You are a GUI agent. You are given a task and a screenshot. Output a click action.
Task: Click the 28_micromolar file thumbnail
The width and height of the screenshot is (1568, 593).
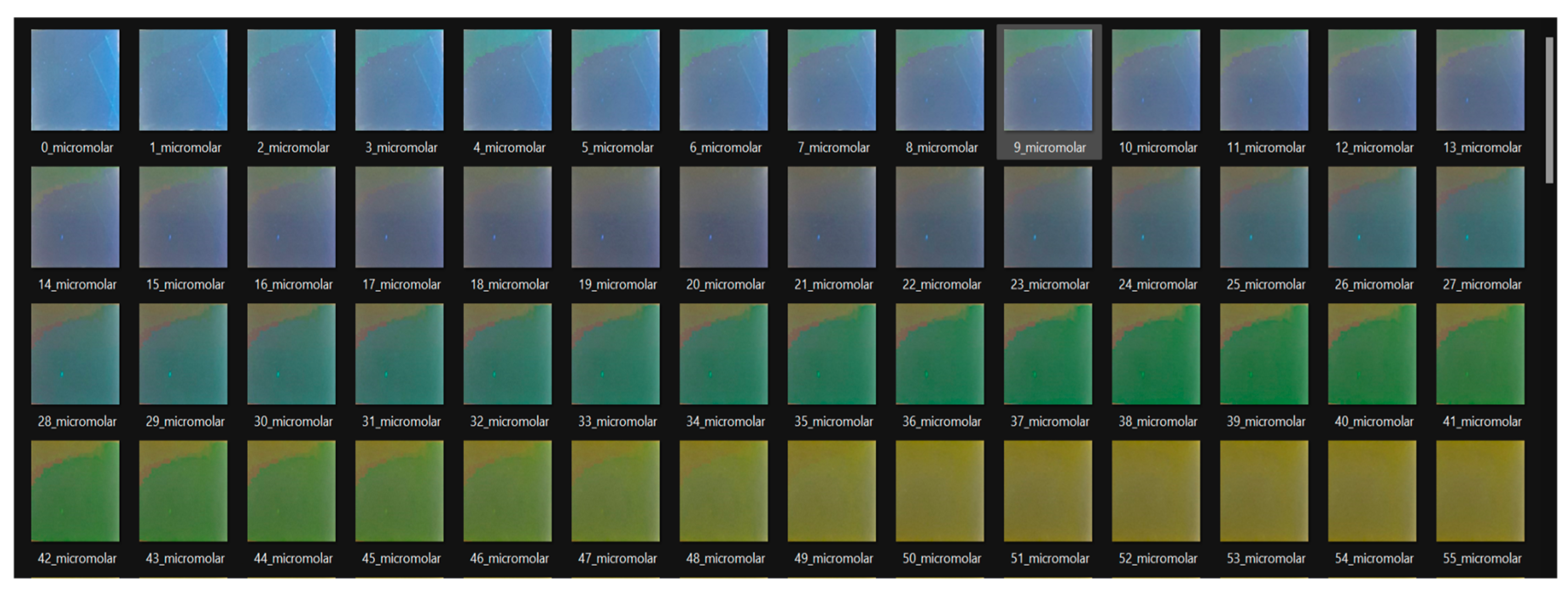click(75, 354)
